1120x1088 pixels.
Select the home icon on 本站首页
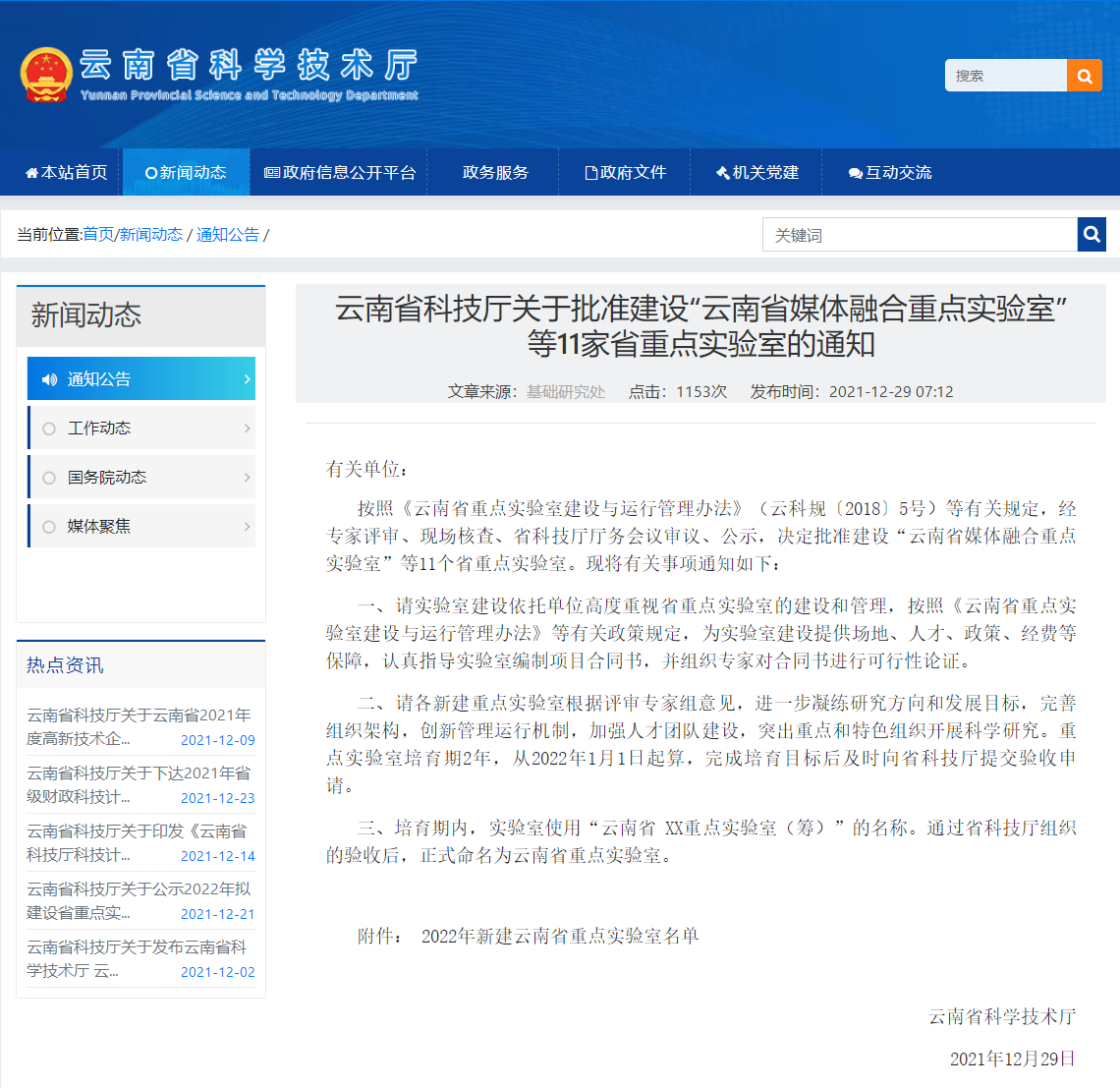click(30, 171)
